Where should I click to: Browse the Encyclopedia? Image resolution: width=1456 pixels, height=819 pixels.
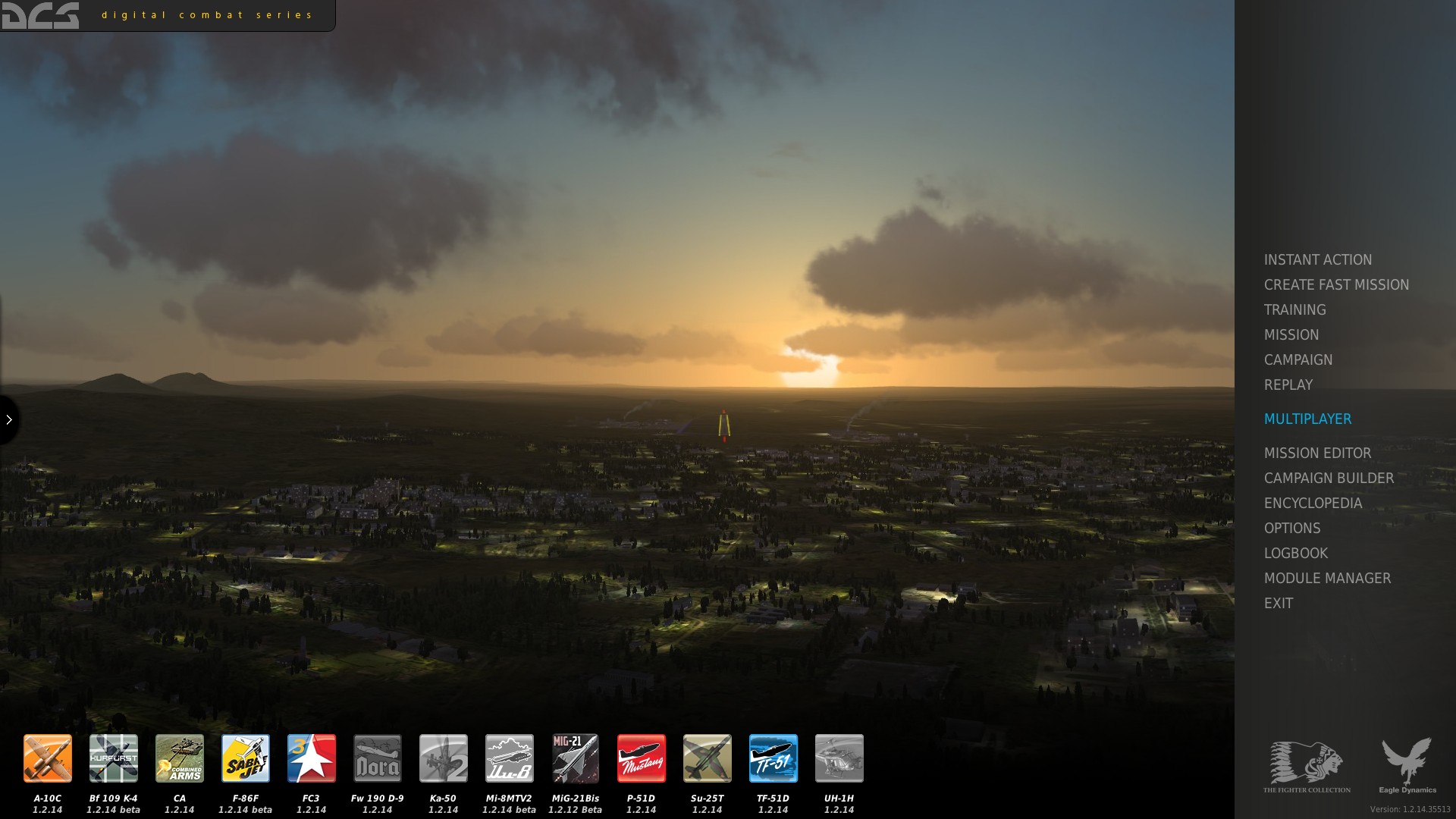1313,504
